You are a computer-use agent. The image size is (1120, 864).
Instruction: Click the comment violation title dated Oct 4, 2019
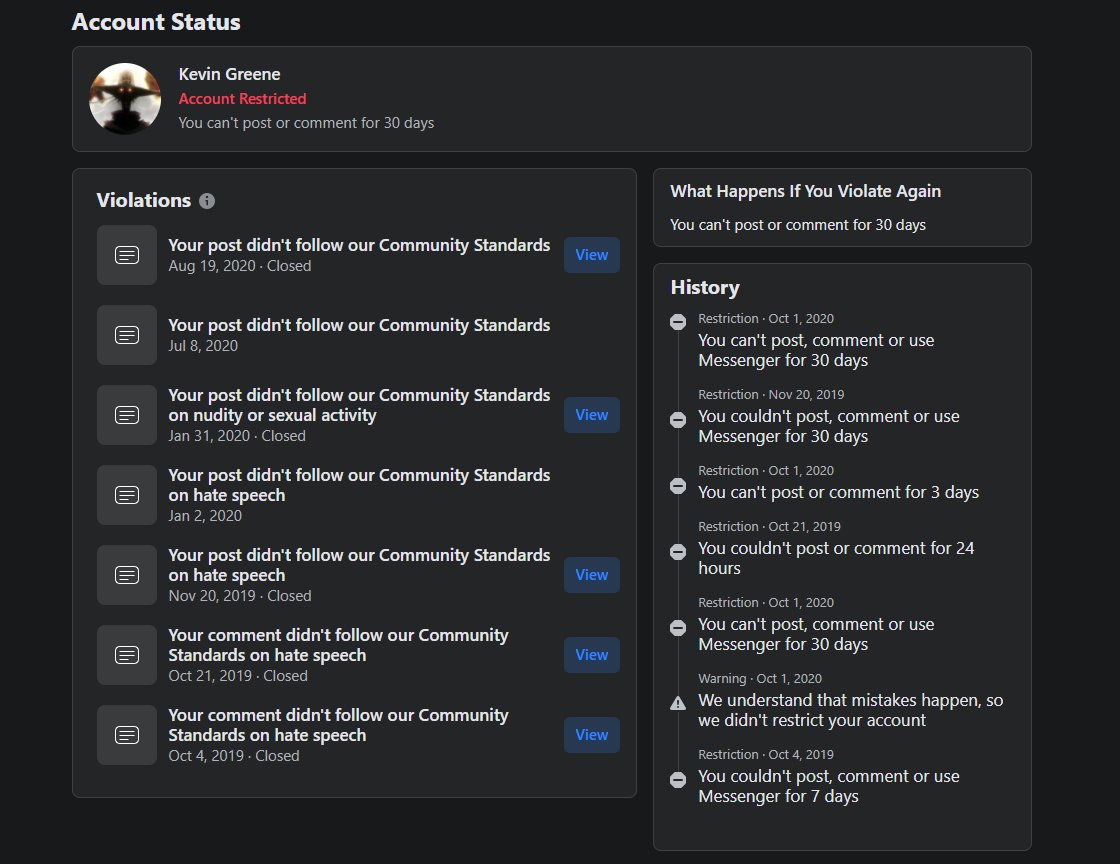pos(339,725)
